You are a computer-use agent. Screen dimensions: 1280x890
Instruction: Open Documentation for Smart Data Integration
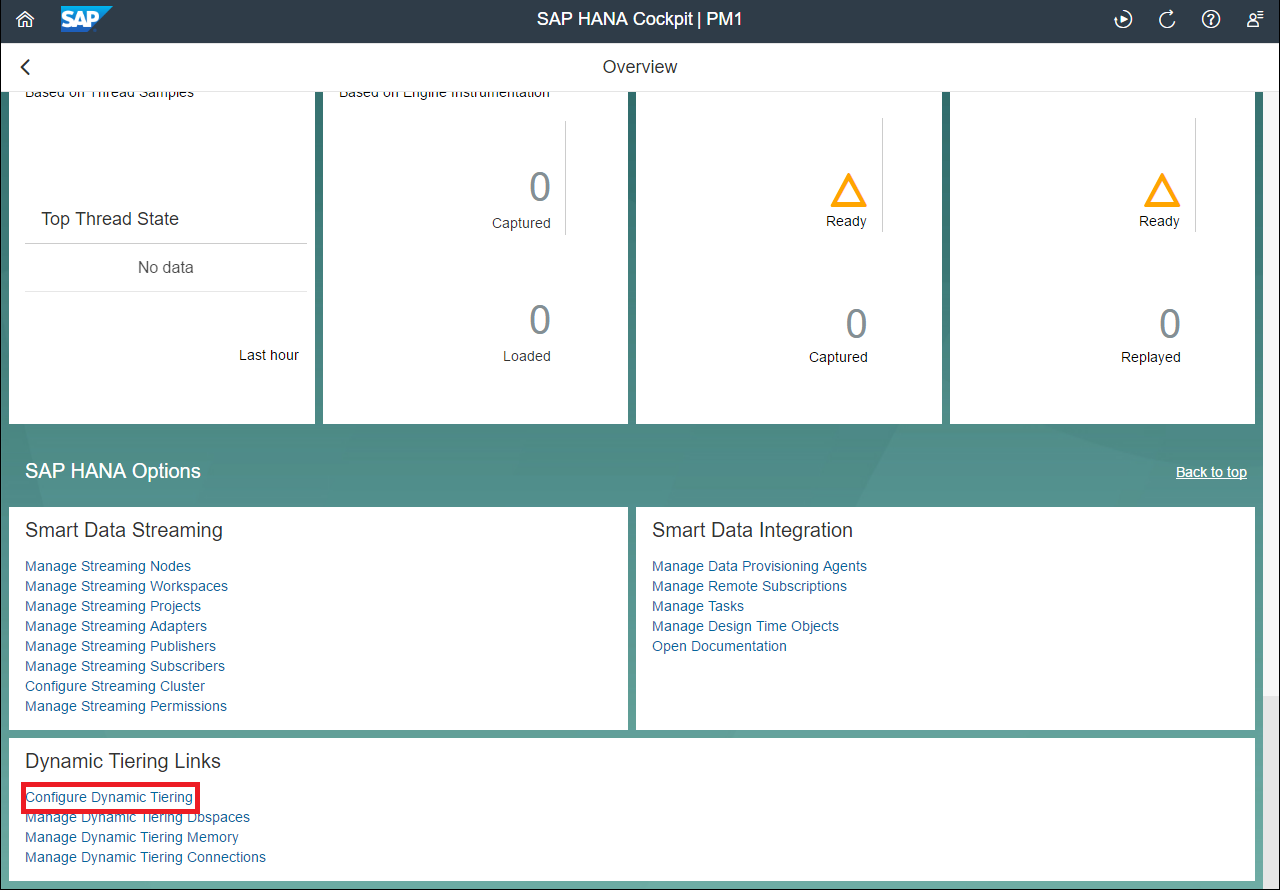(x=719, y=646)
